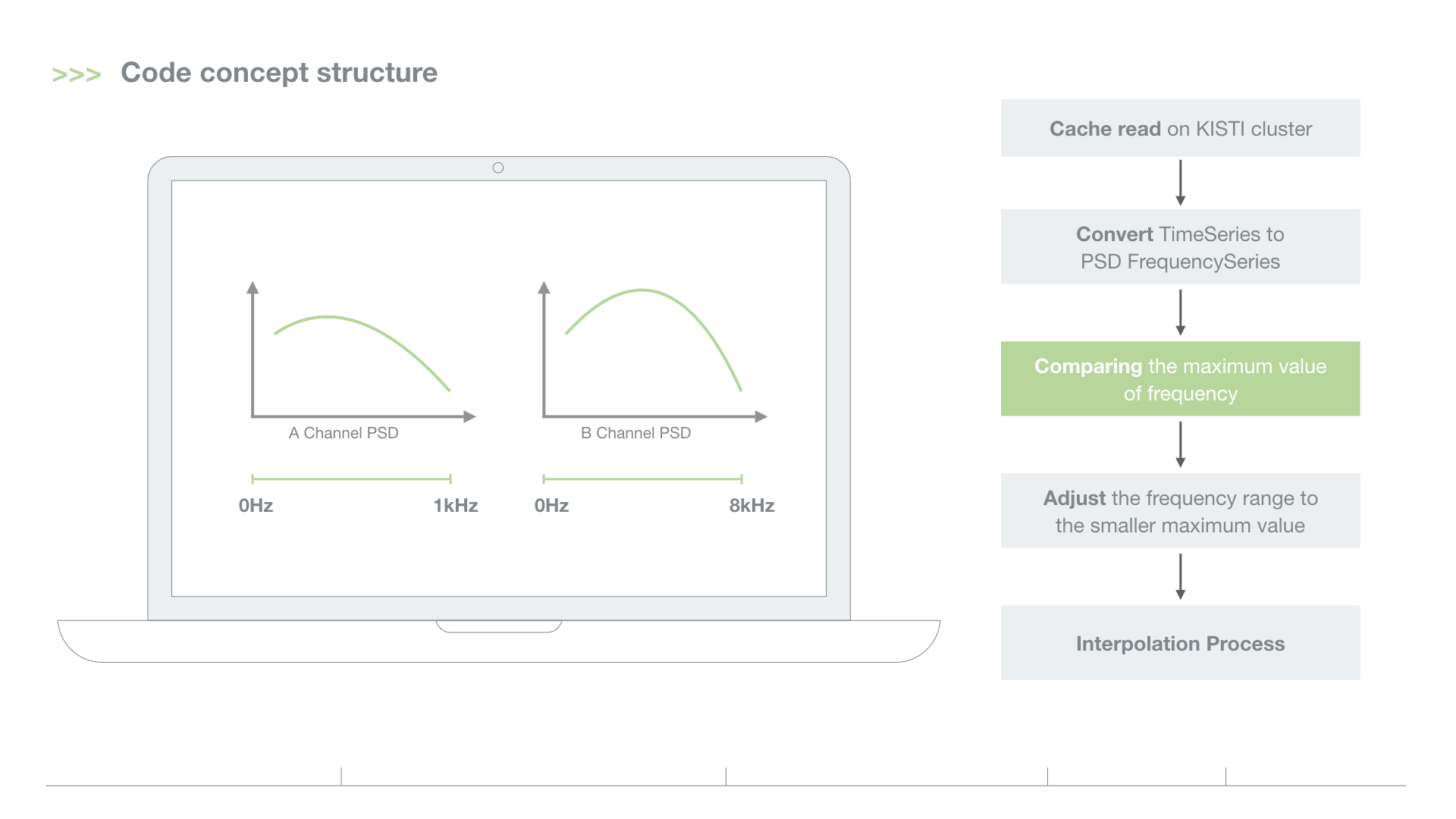
Task: Click the arrow above the Interpolation Process box
Action: click(1180, 576)
